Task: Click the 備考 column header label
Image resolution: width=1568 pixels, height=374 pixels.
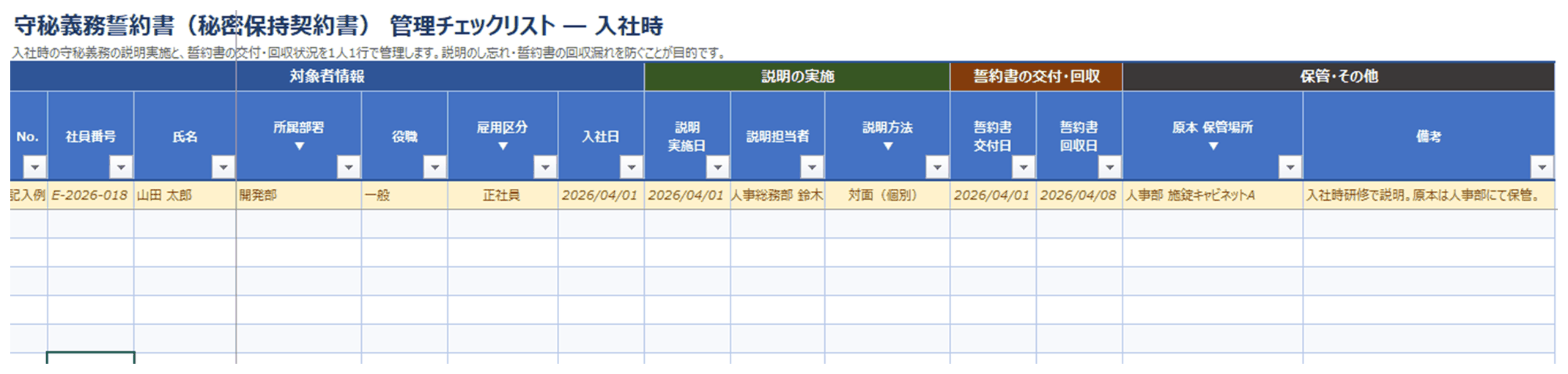Action: coord(1429,136)
